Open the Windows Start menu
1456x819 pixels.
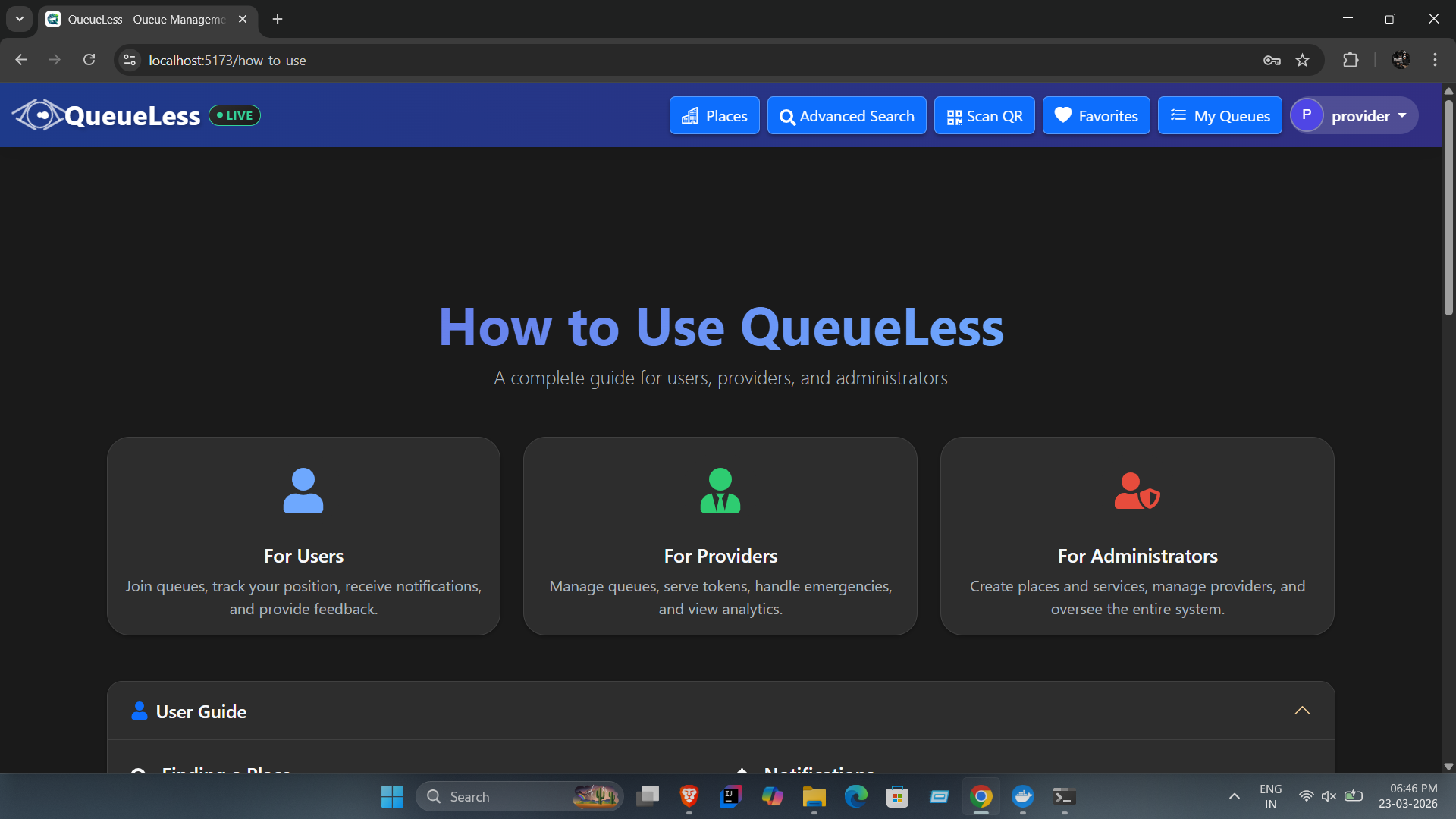point(392,796)
